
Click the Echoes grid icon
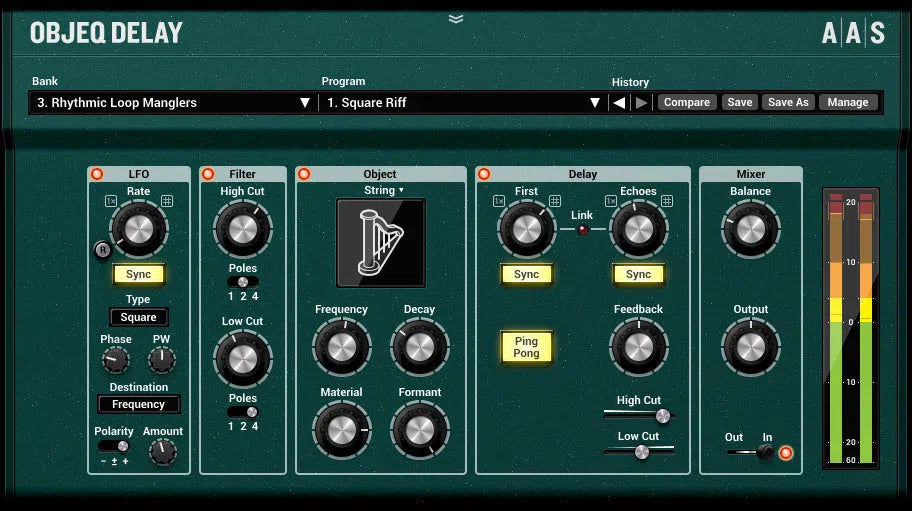[667, 201]
